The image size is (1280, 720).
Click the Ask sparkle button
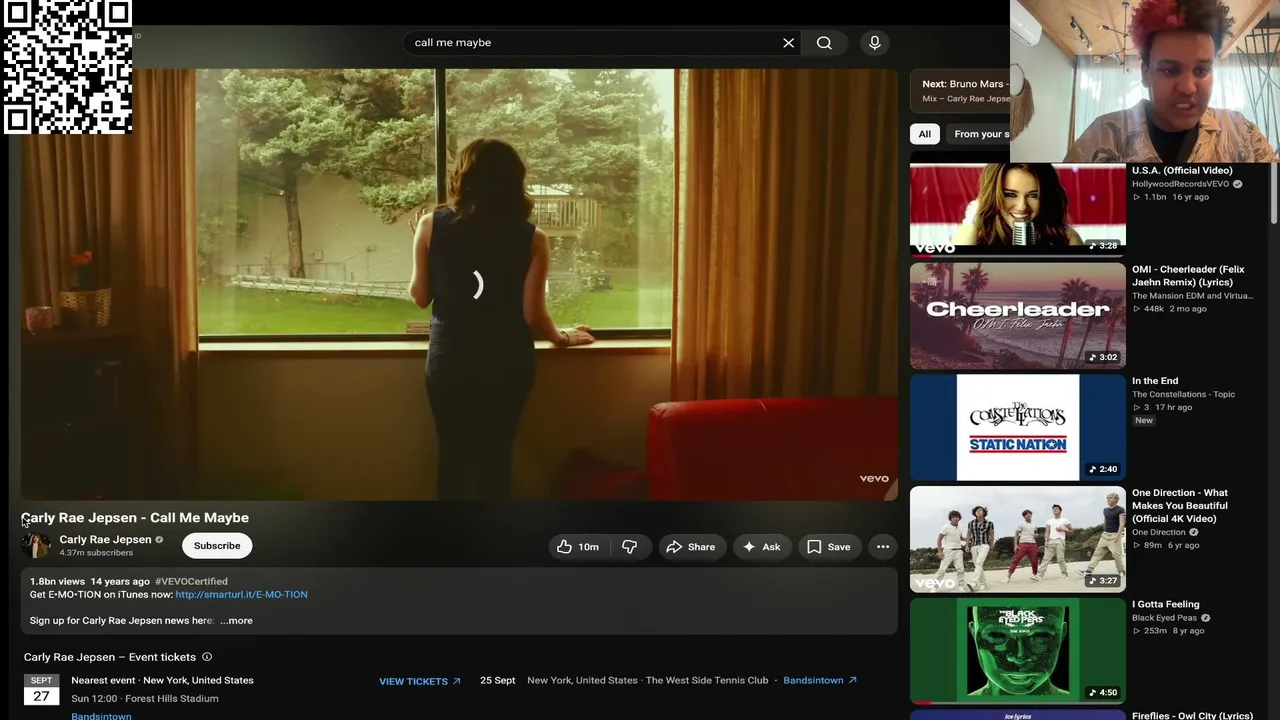click(x=762, y=547)
